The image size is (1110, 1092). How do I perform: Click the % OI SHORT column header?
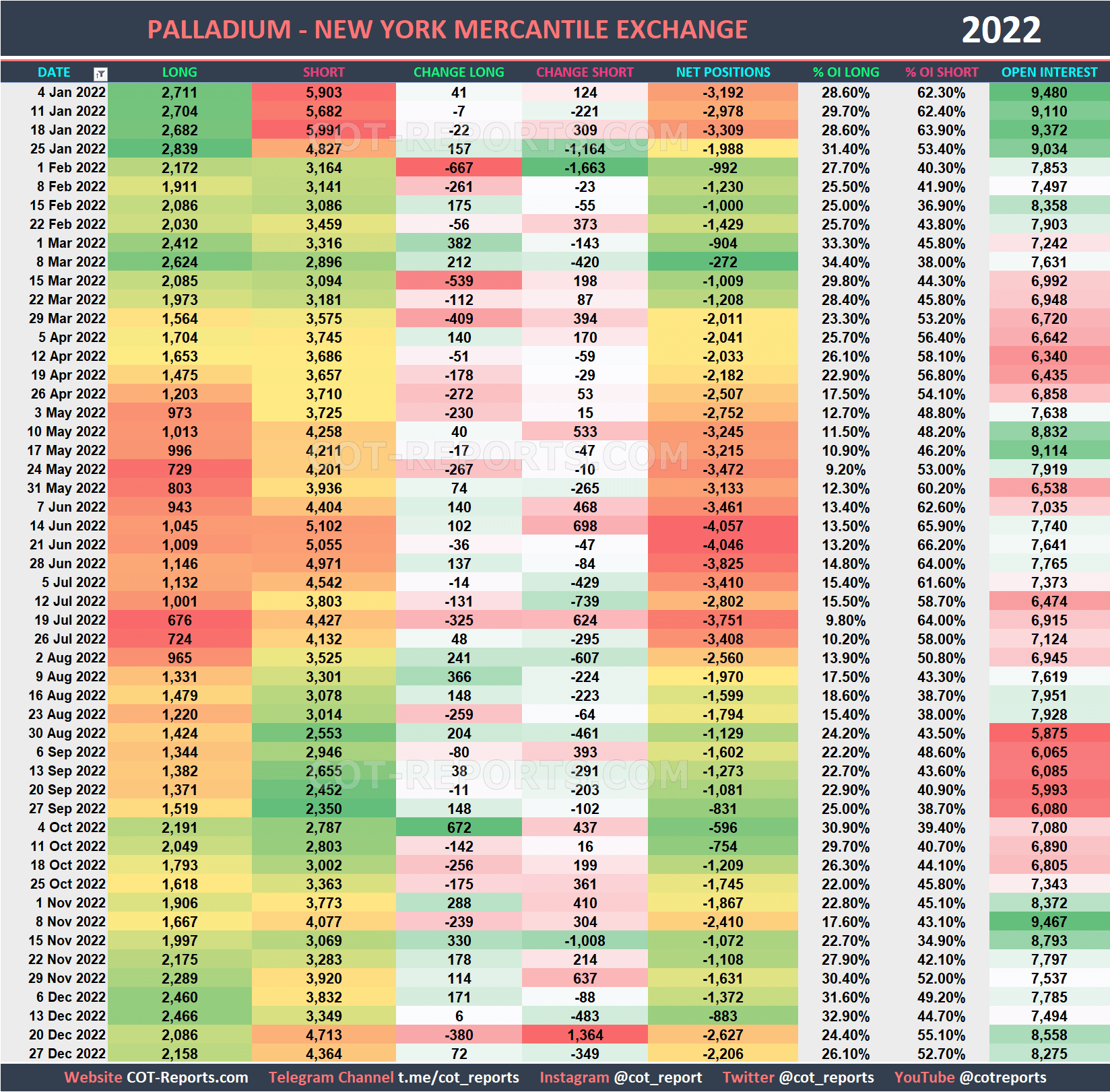pyautogui.click(x=942, y=72)
